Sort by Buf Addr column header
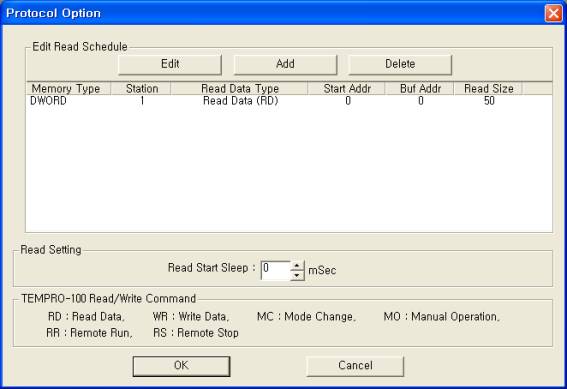The height and width of the screenshot is (389, 567). click(x=419, y=89)
